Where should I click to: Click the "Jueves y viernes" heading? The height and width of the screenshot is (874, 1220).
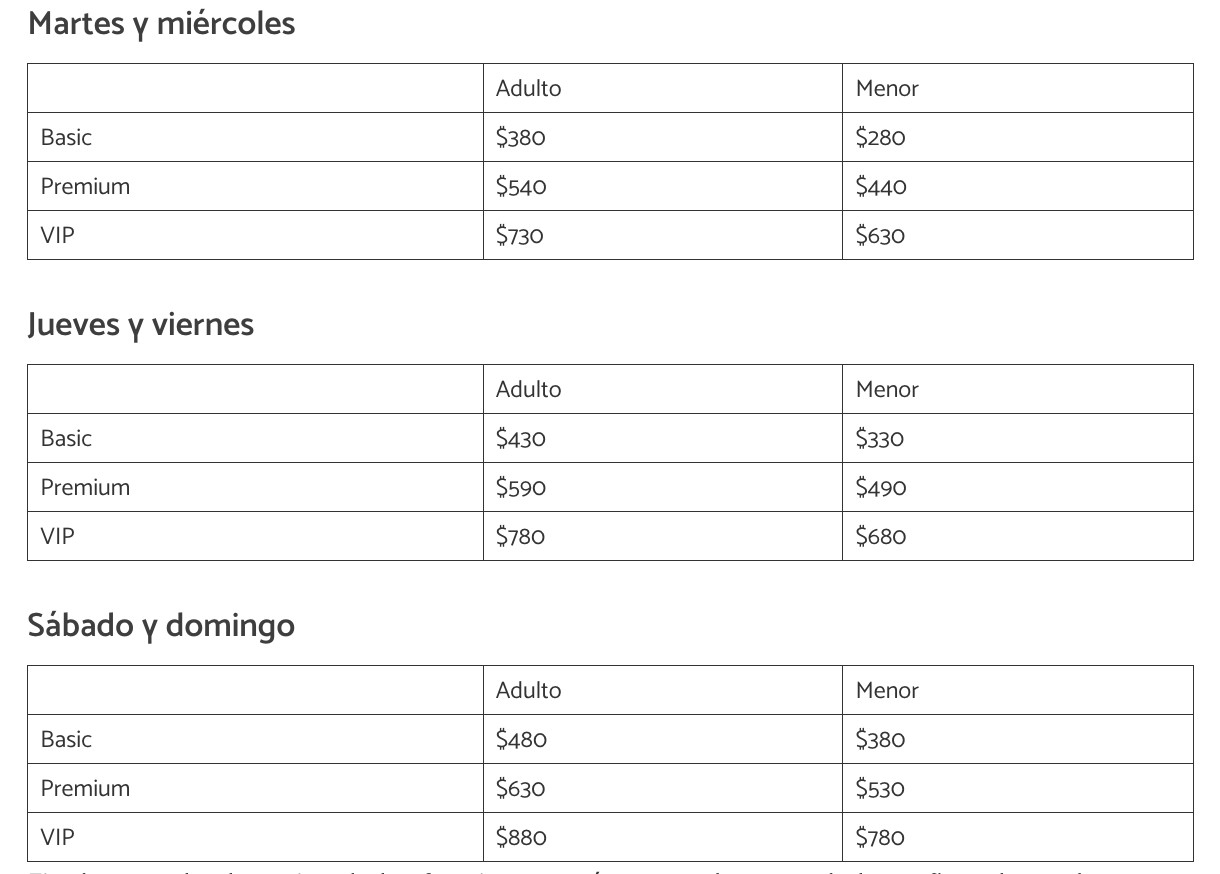click(141, 324)
